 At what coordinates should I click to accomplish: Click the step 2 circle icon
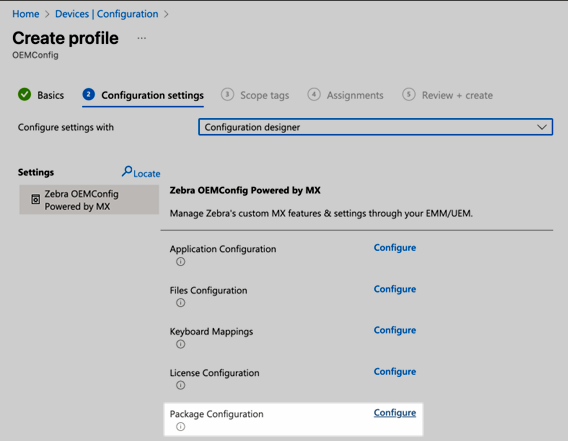pyautogui.click(x=88, y=94)
